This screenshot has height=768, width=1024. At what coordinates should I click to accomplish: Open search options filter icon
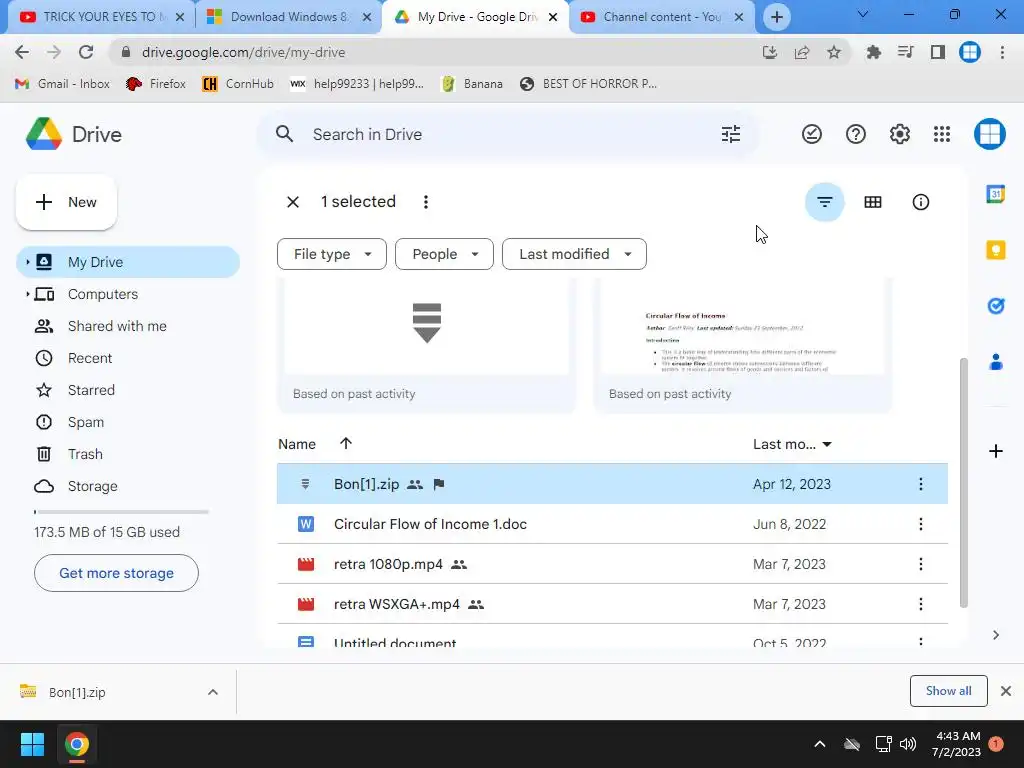[731, 135]
